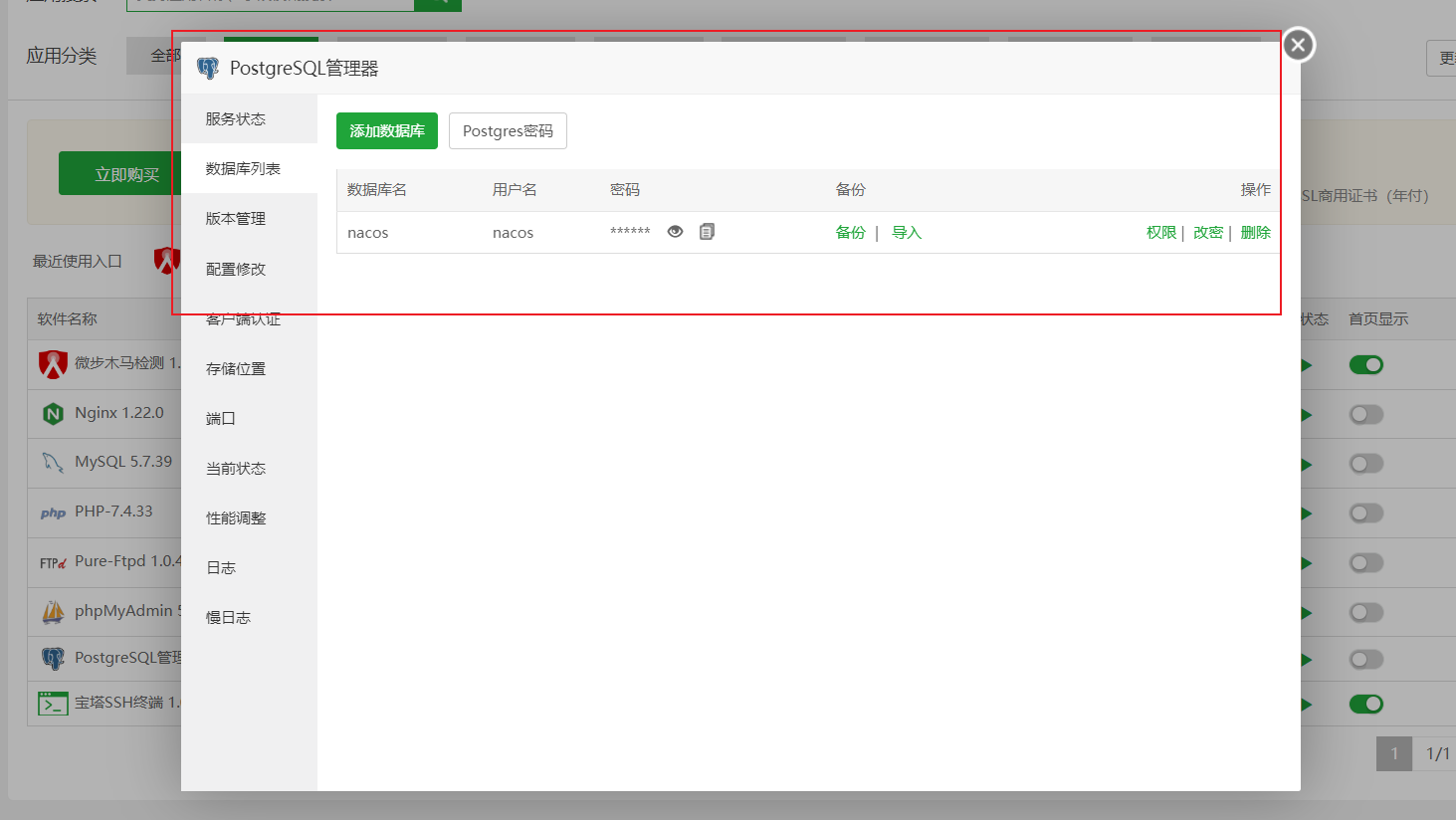Click status arrow icon in Pure-Ftpd row
This screenshot has width=1456, height=820.
tap(1307, 563)
